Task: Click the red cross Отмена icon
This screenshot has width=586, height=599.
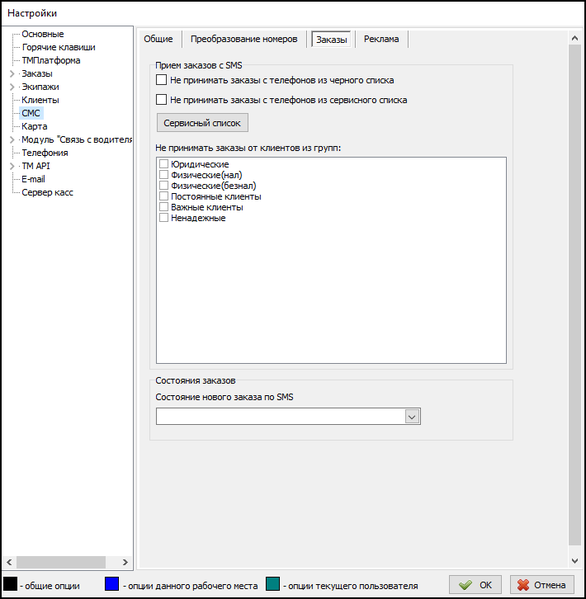Action: coord(523,585)
